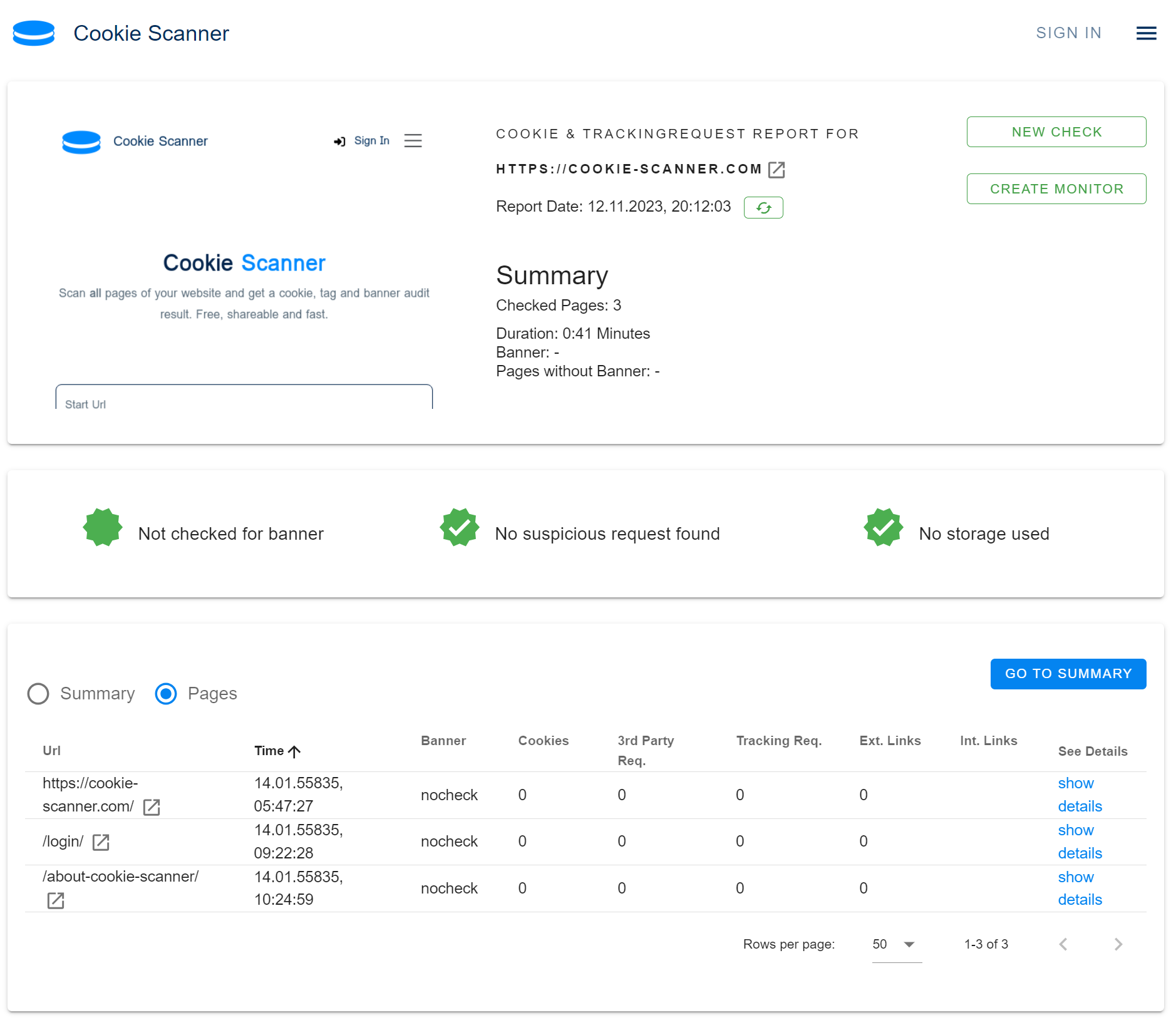
Task: Click the Url column header
Action: (51, 751)
